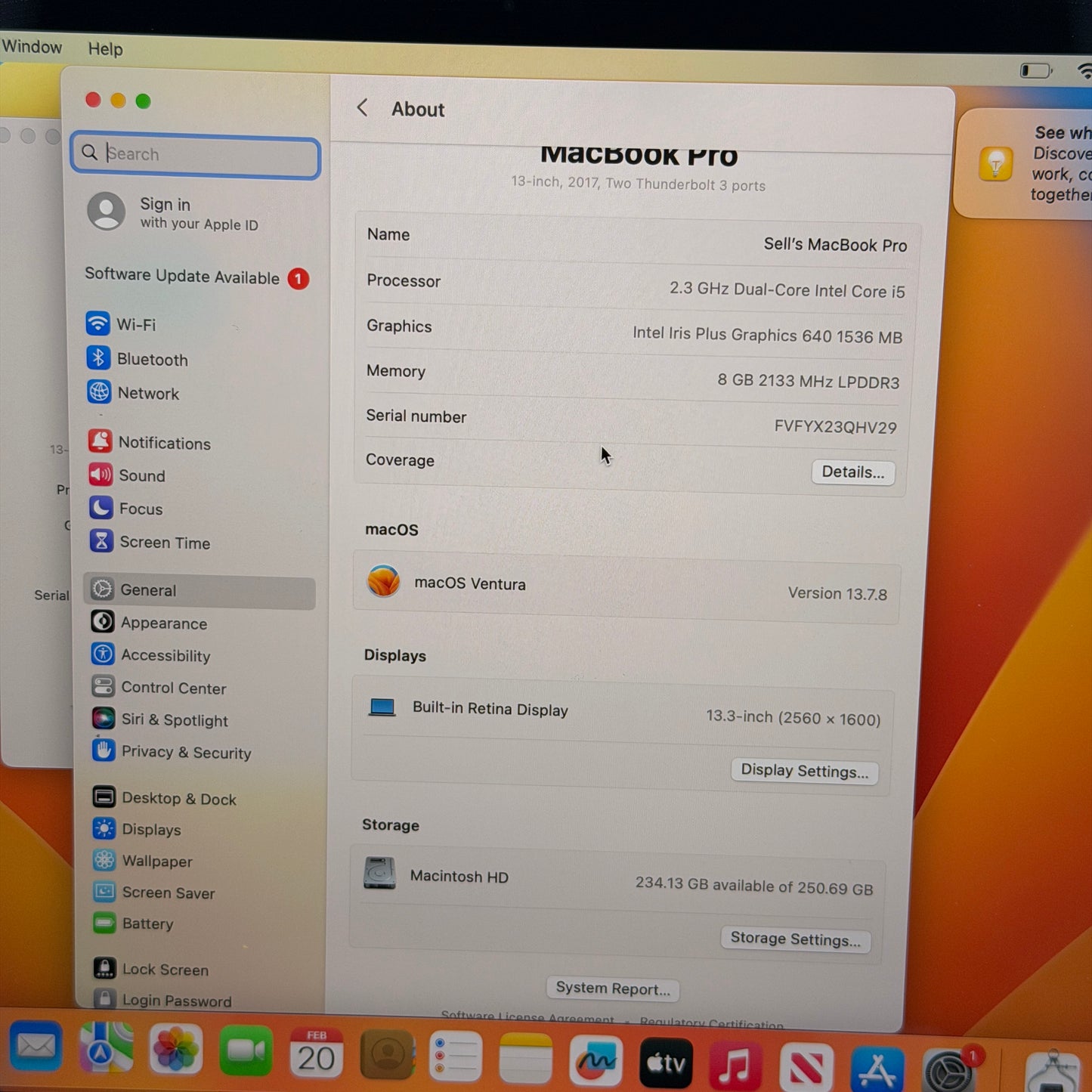Image resolution: width=1092 pixels, height=1092 pixels.
Task: Click the Built-in Retina Display row
Action: (624, 713)
